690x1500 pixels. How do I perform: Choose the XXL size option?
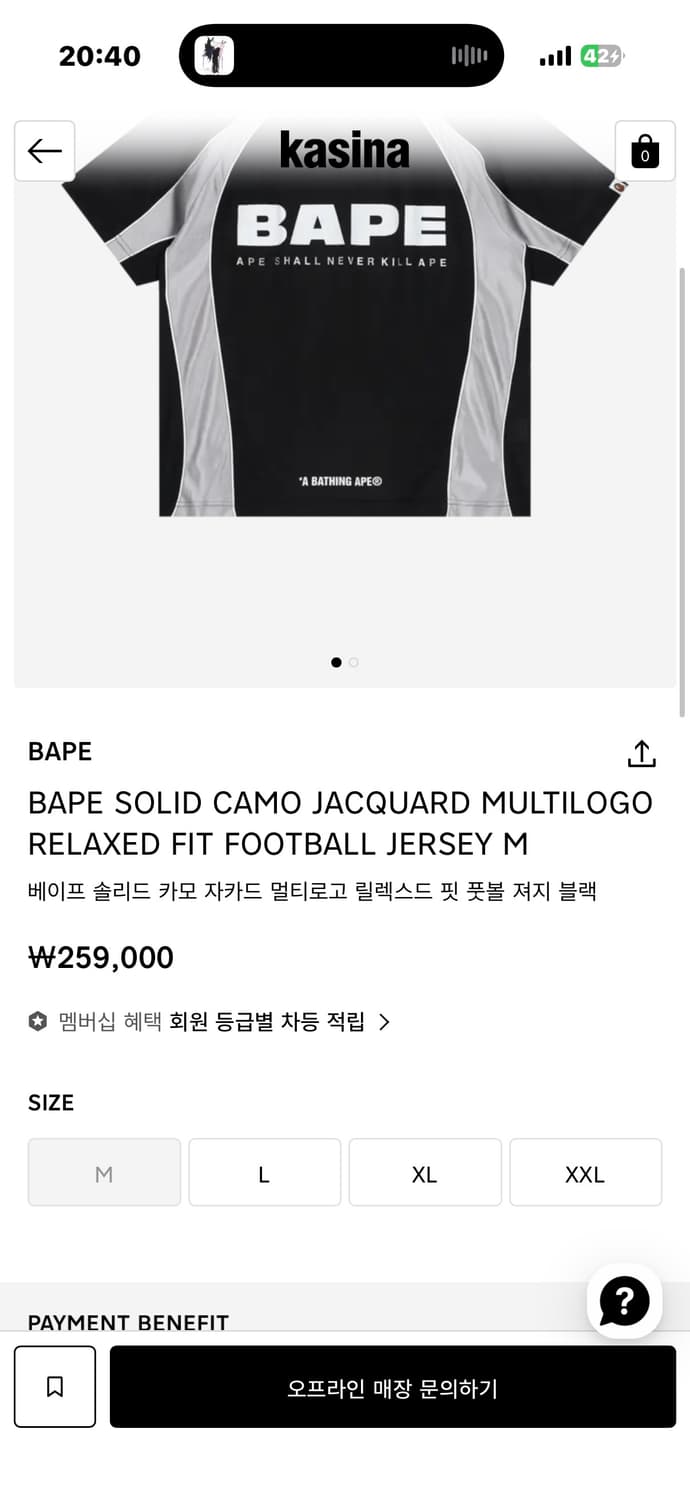click(585, 1172)
